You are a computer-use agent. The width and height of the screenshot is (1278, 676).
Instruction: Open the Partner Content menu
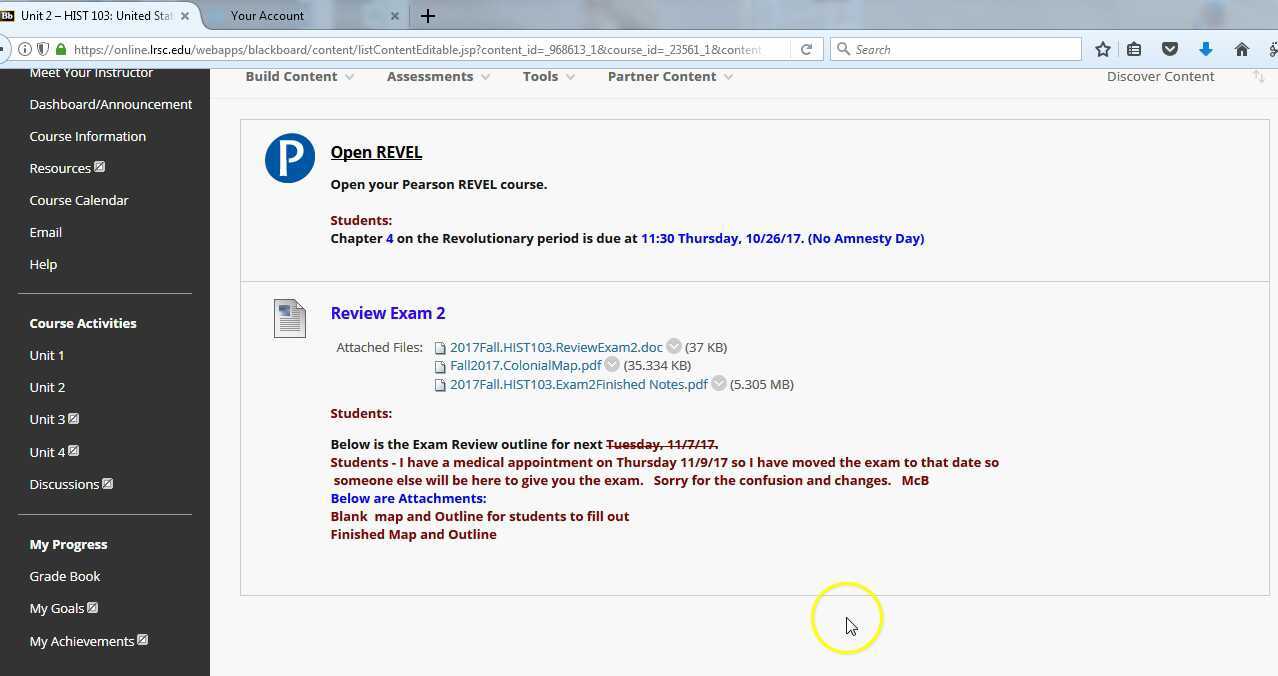pyautogui.click(x=670, y=76)
